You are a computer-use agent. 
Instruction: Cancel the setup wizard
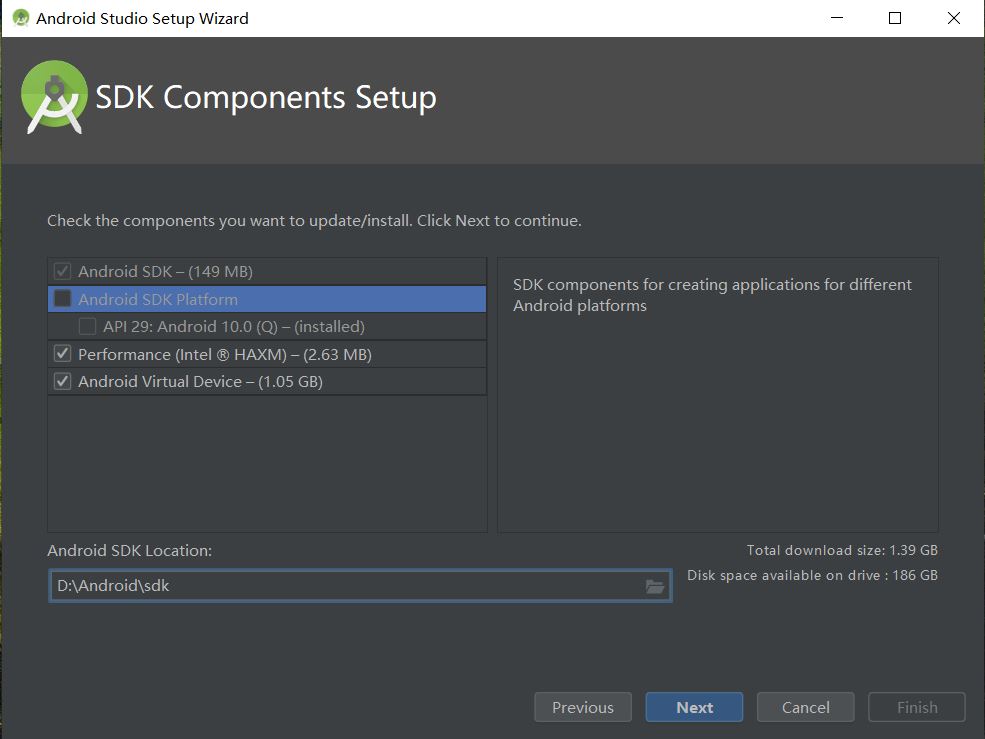click(805, 708)
